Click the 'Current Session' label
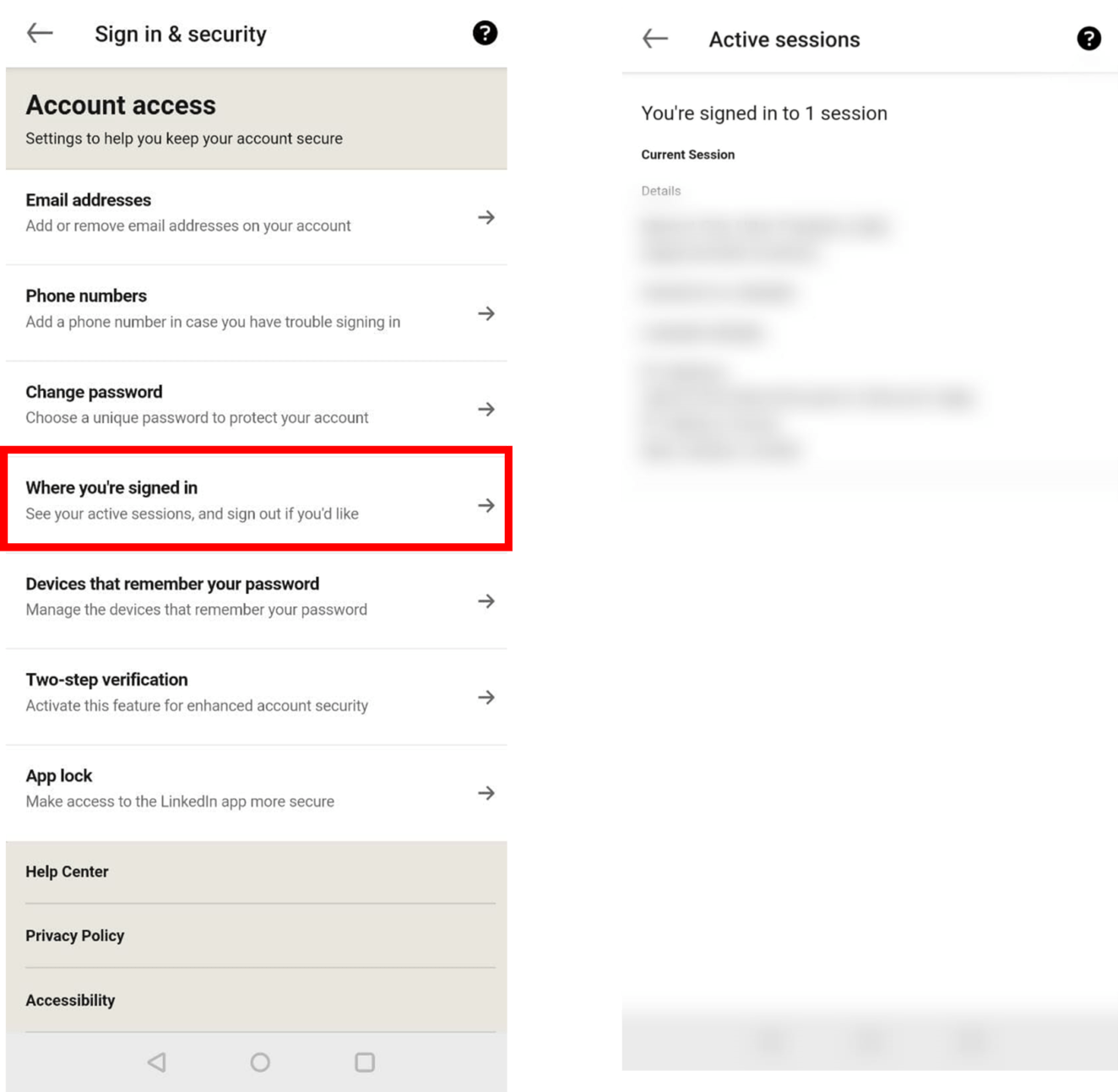1118x1092 pixels. click(687, 155)
